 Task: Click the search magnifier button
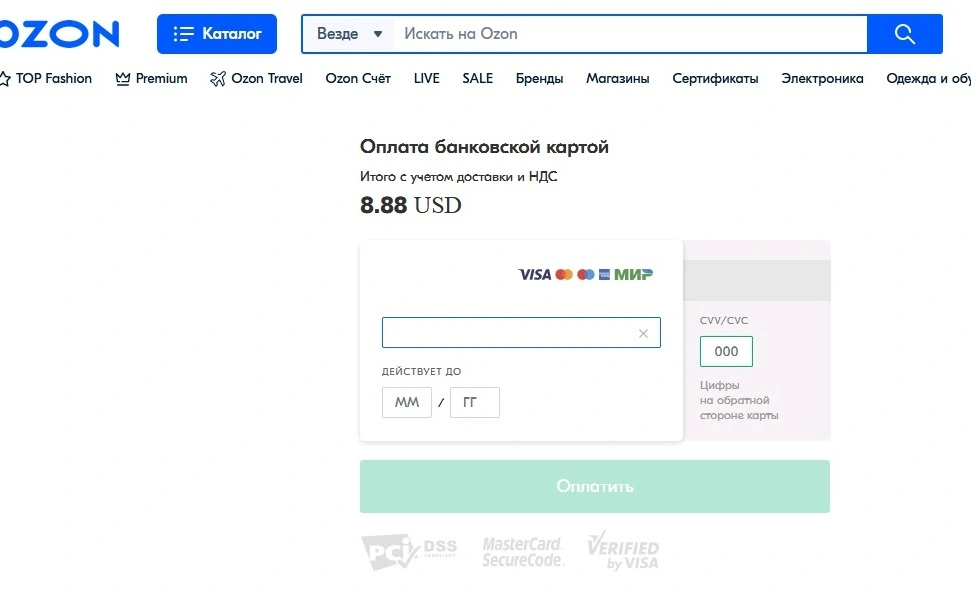pos(905,33)
